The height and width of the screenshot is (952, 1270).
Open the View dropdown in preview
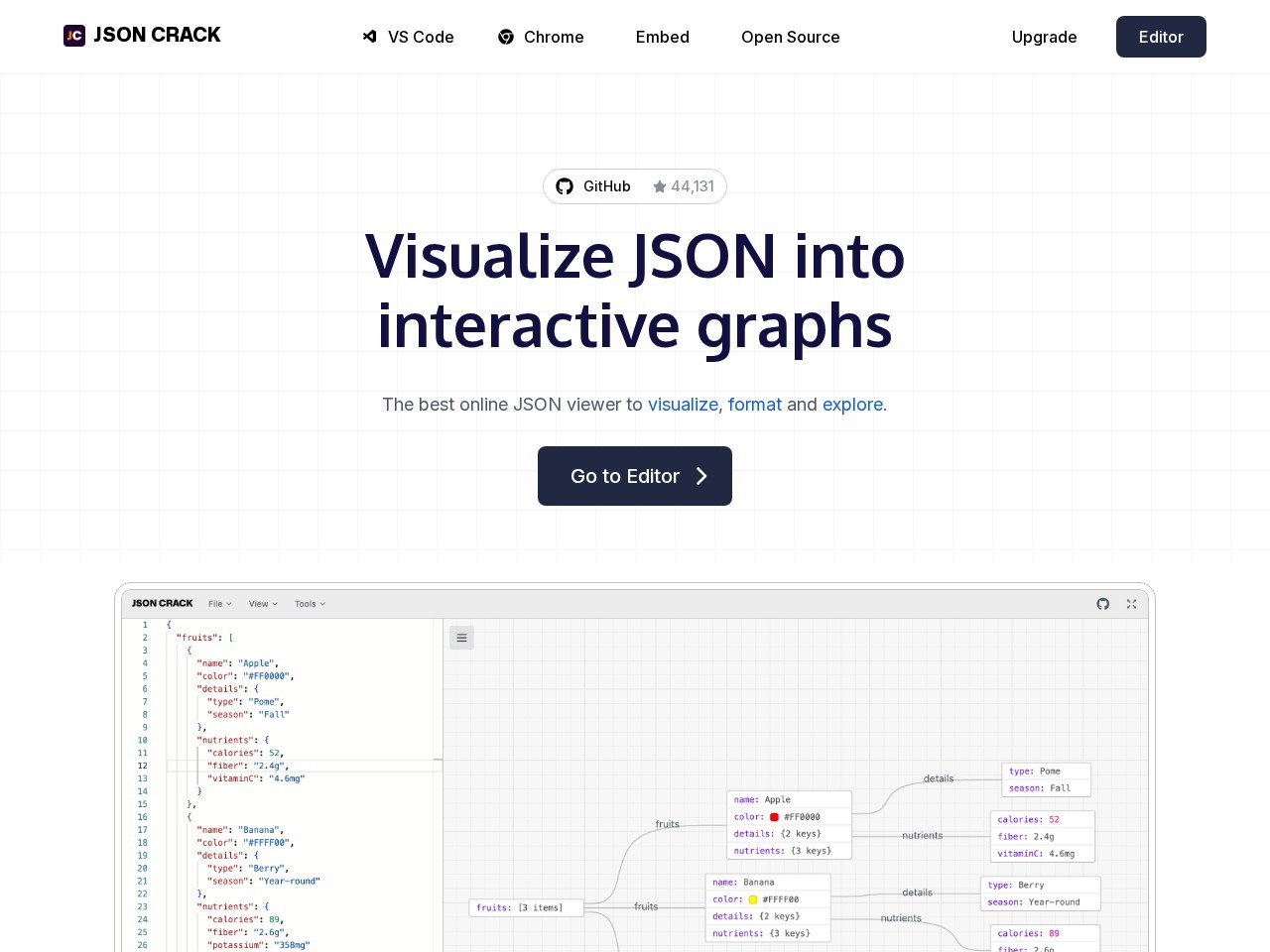(263, 604)
